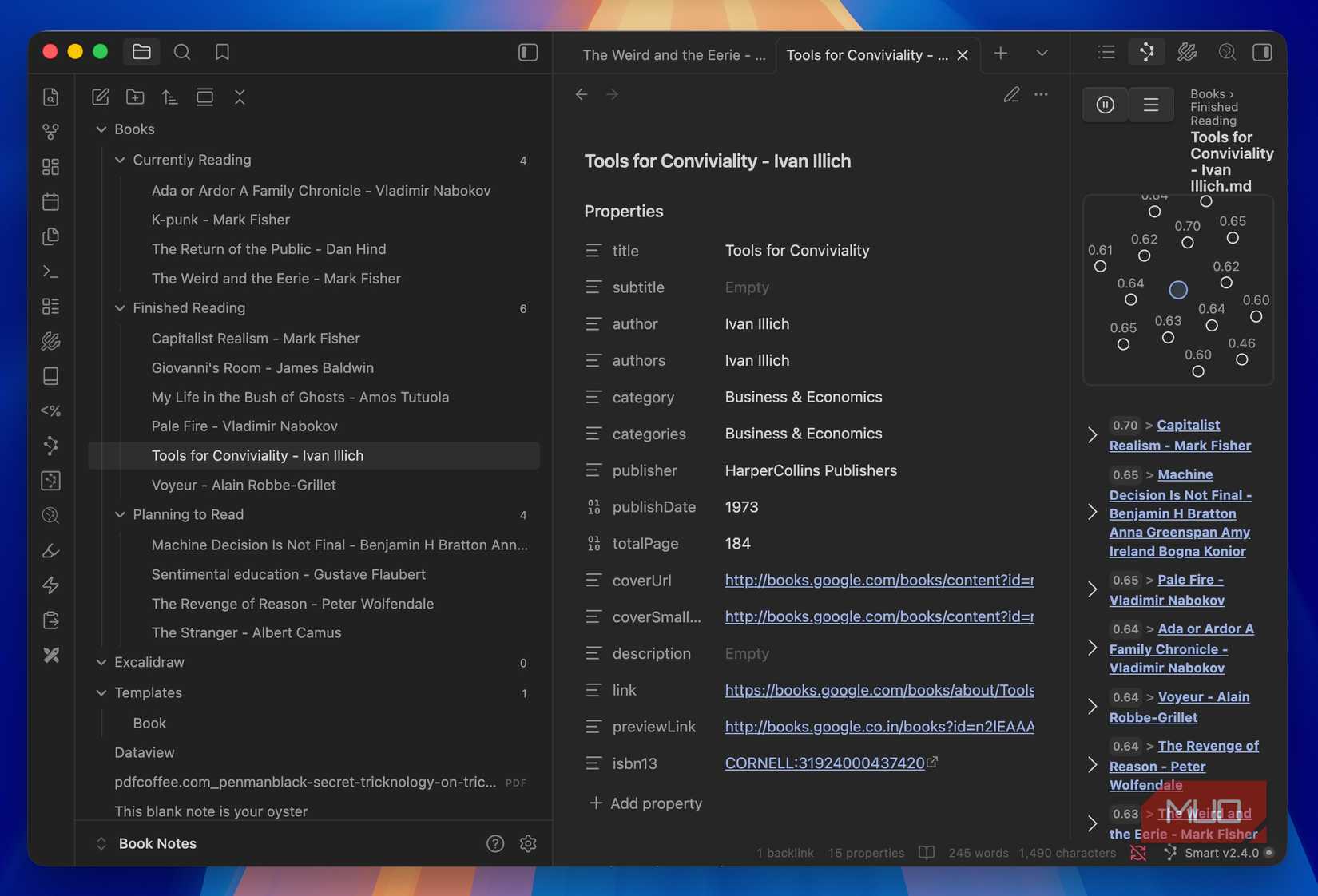Click the 0.70 node in graph
The width and height of the screenshot is (1318, 896).
pyautogui.click(x=1188, y=243)
